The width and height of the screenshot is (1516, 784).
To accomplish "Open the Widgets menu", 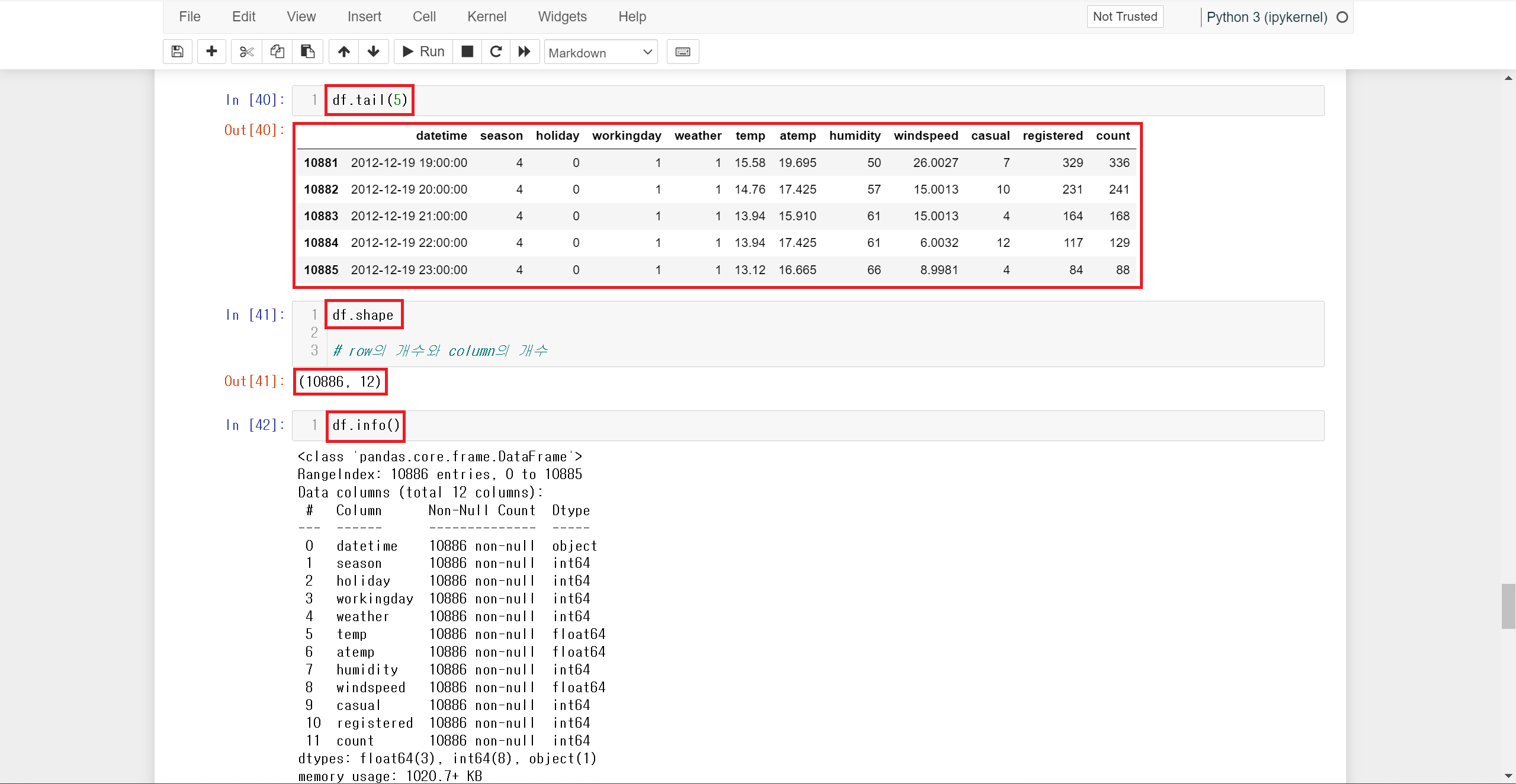I will pyautogui.click(x=562, y=17).
